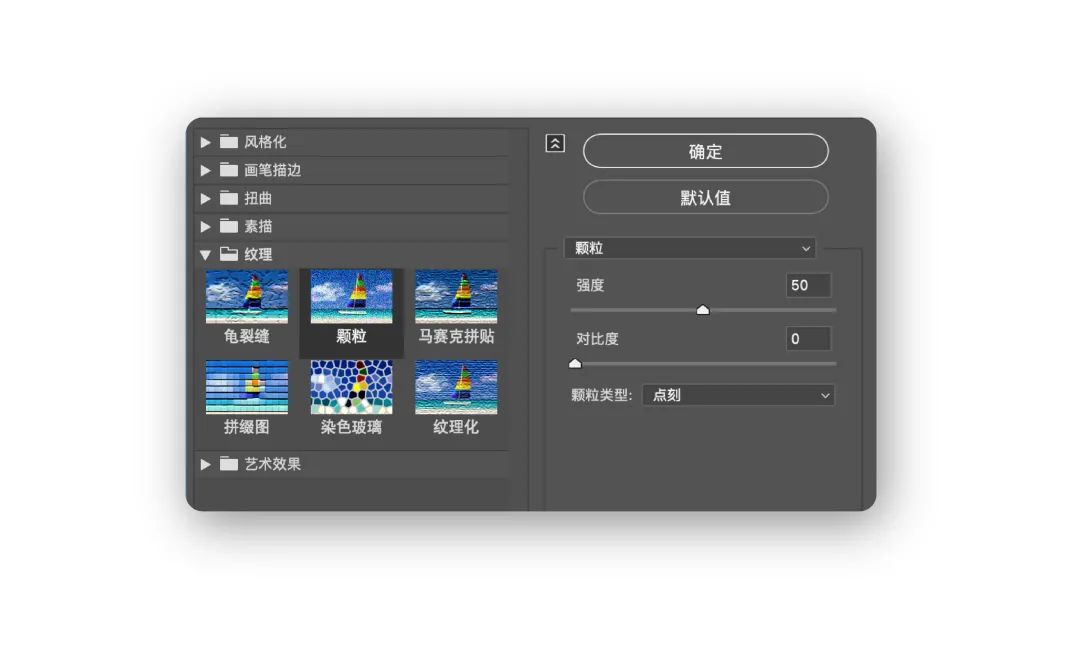Expand the 素描 filter group

point(206,226)
